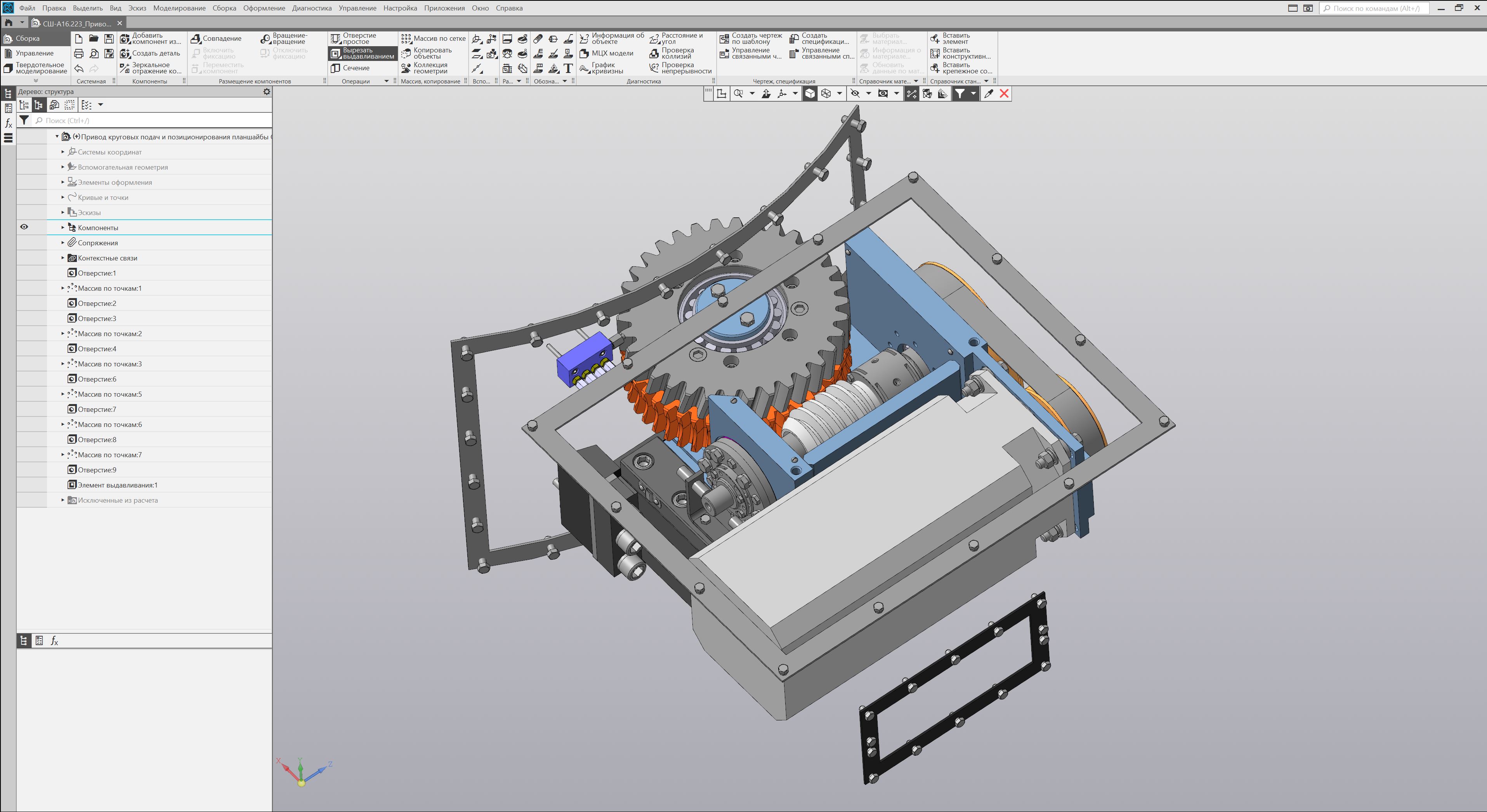Toggle shaded cube display mode
The width and height of the screenshot is (1487, 812).
pos(810,94)
